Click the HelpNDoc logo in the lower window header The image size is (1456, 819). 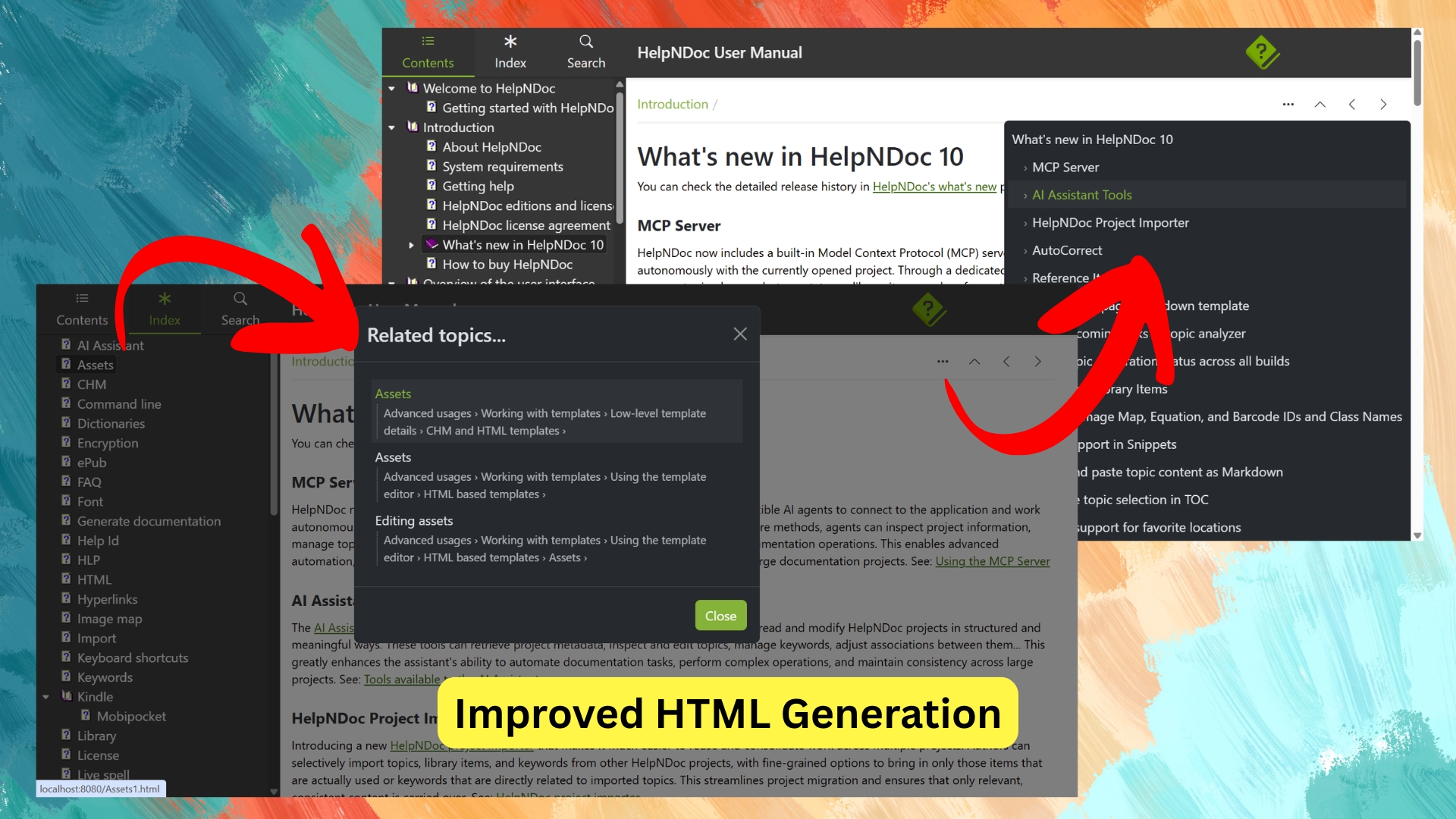tap(929, 309)
